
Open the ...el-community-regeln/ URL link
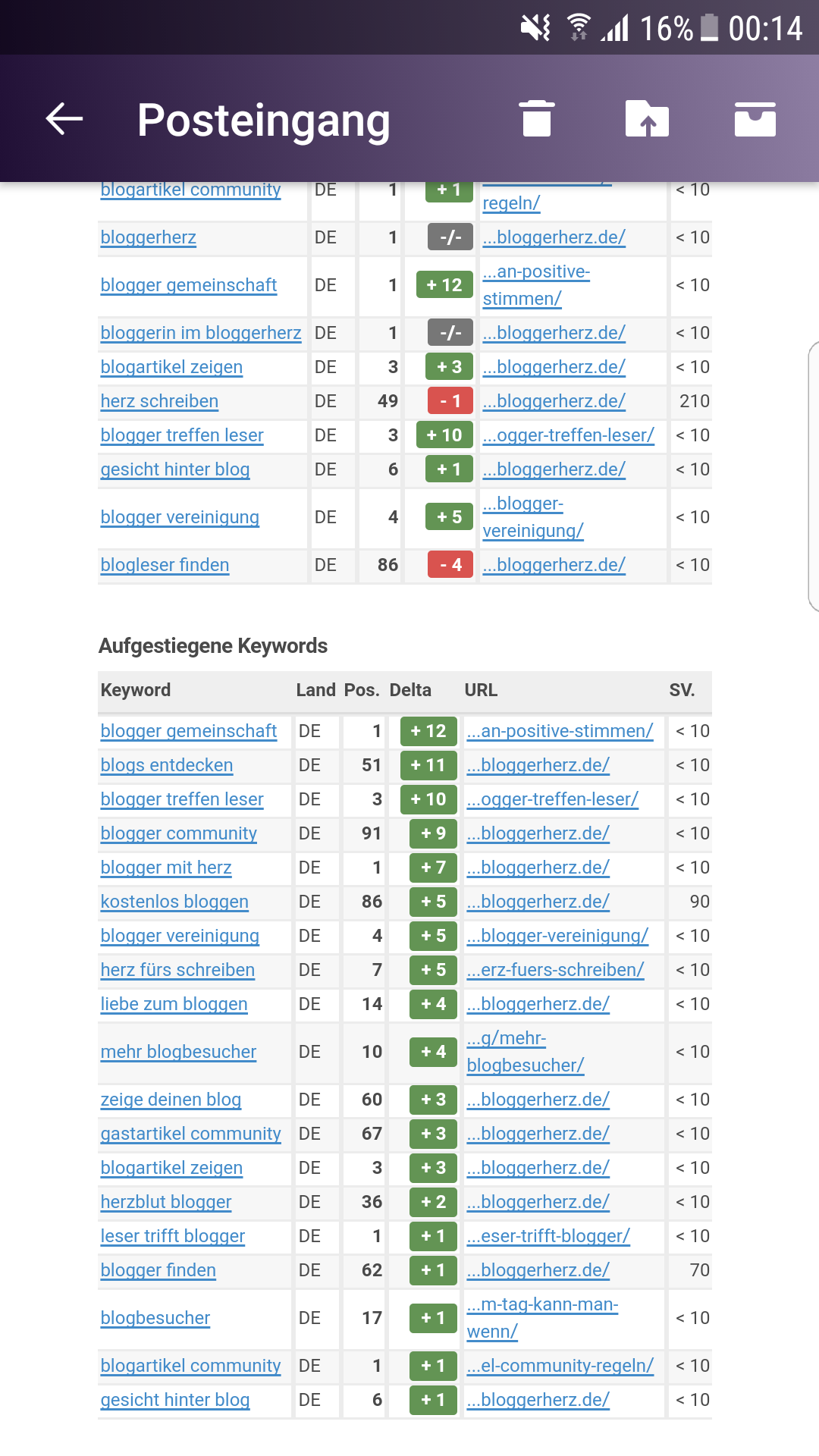coord(560,1366)
